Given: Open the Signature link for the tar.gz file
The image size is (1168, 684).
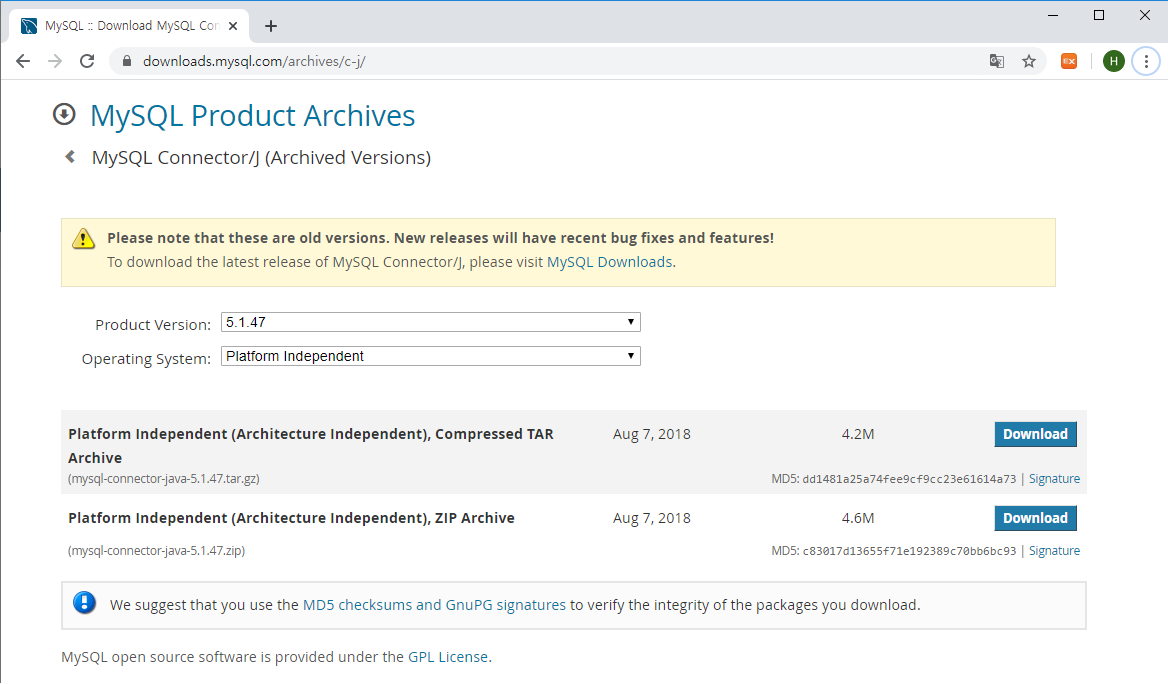Looking at the screenshot, I should [1054, 479].
